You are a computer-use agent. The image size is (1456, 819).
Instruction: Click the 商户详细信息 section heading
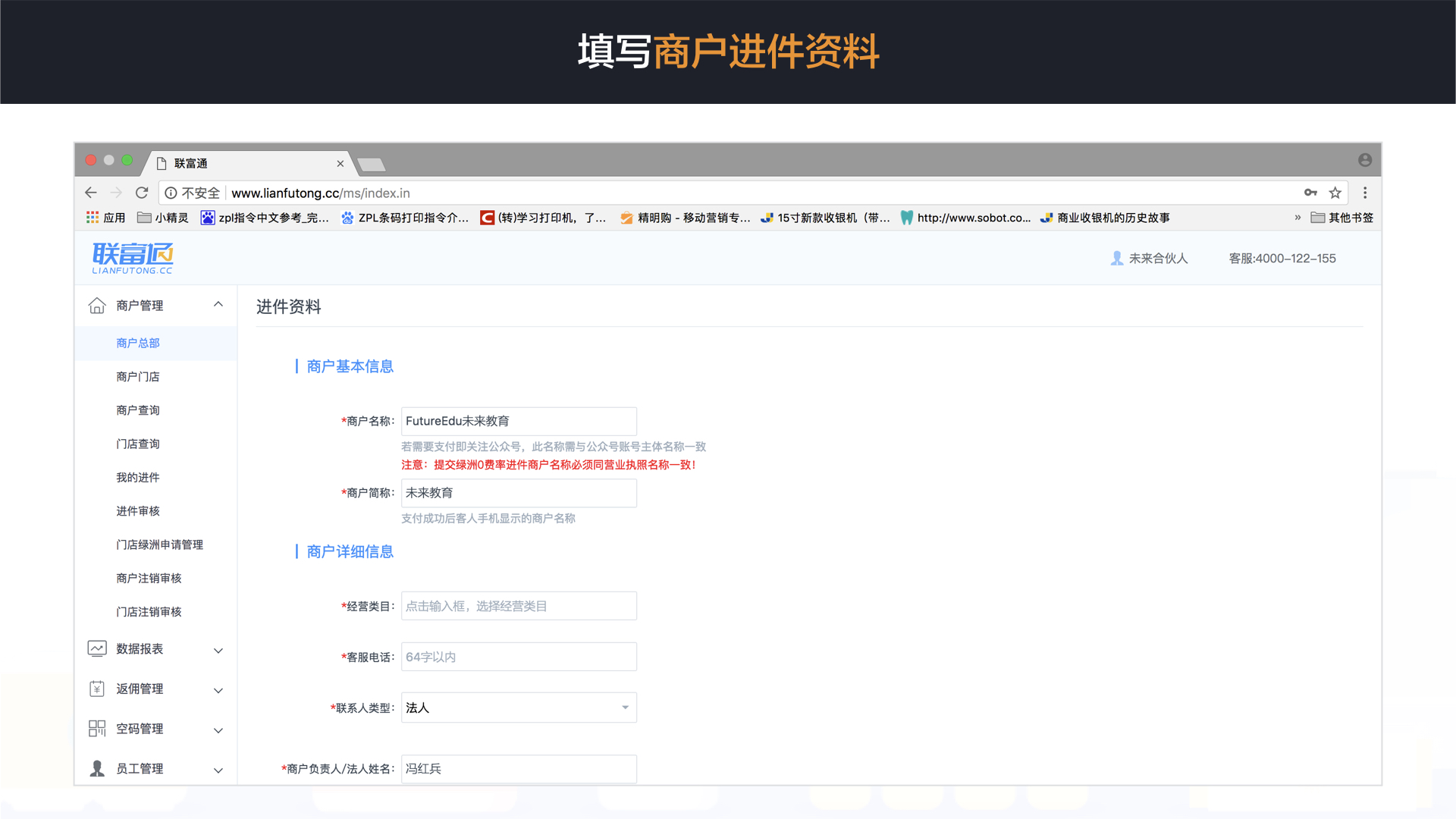pos(350,551)
